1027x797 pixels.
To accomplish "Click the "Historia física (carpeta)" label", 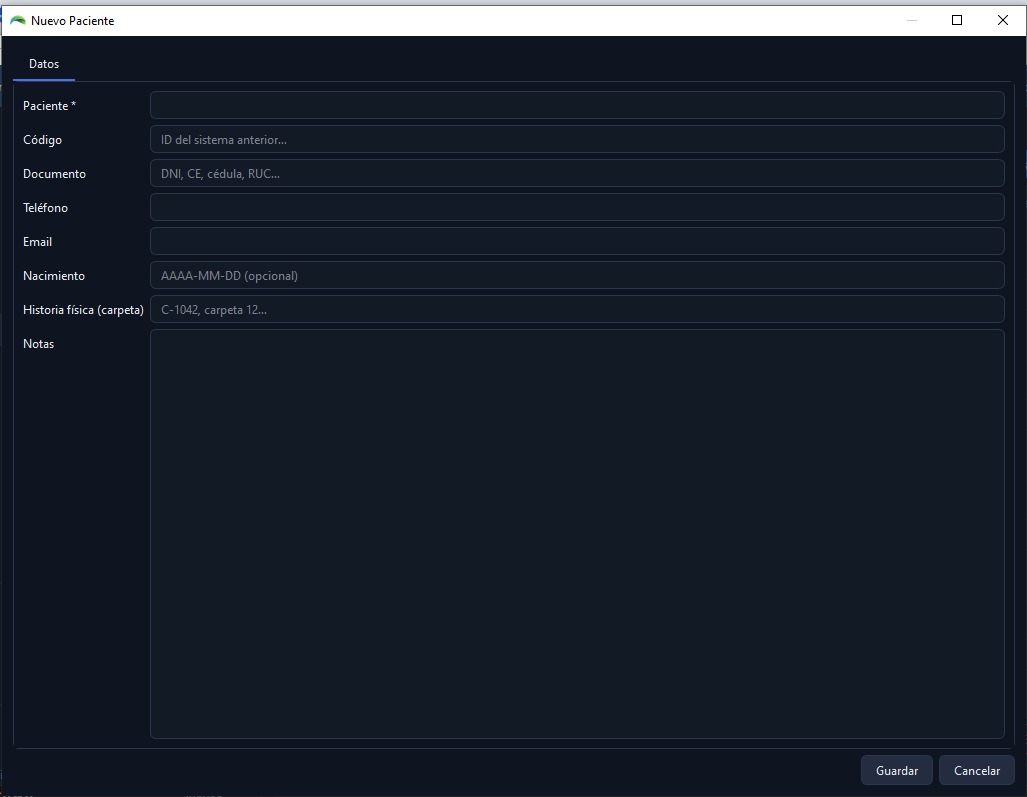I will tap(83, 310).
